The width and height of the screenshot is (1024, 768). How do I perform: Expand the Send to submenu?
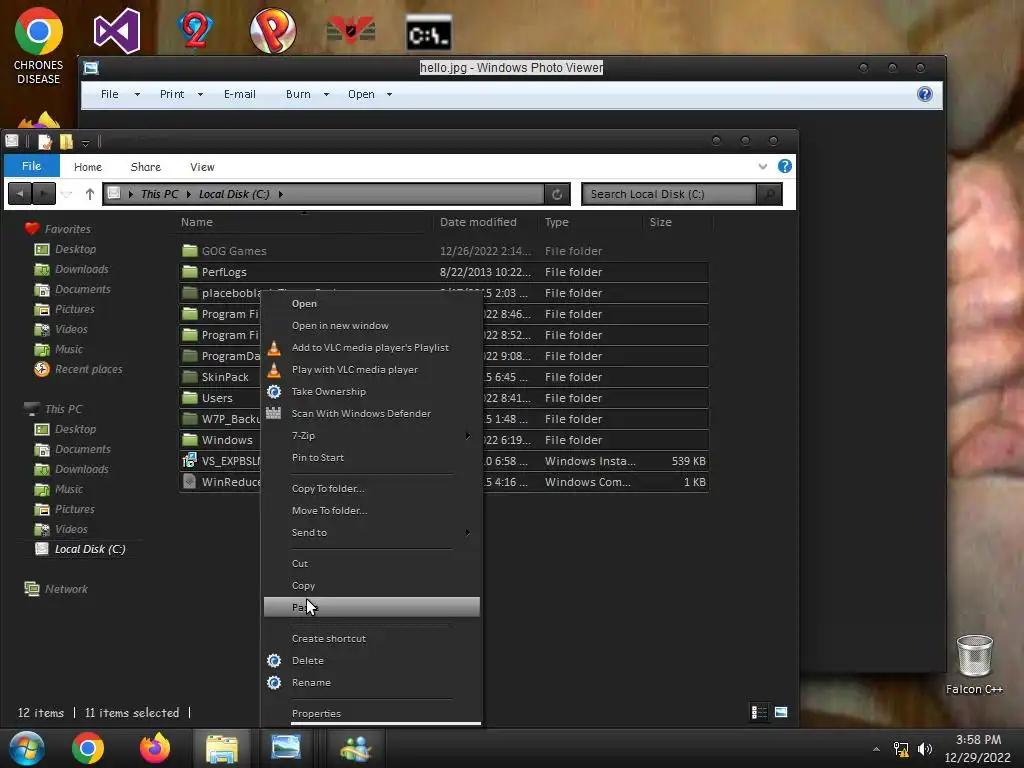pyautogui.click(x=372, y=532)
